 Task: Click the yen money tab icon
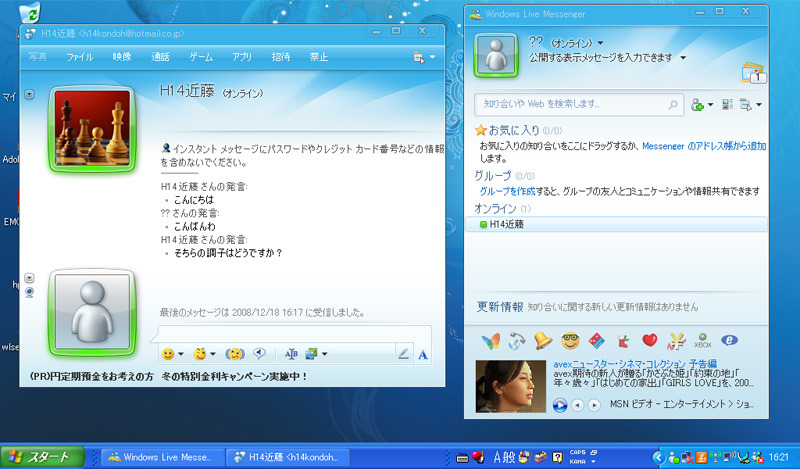click(x=676, y=341)
